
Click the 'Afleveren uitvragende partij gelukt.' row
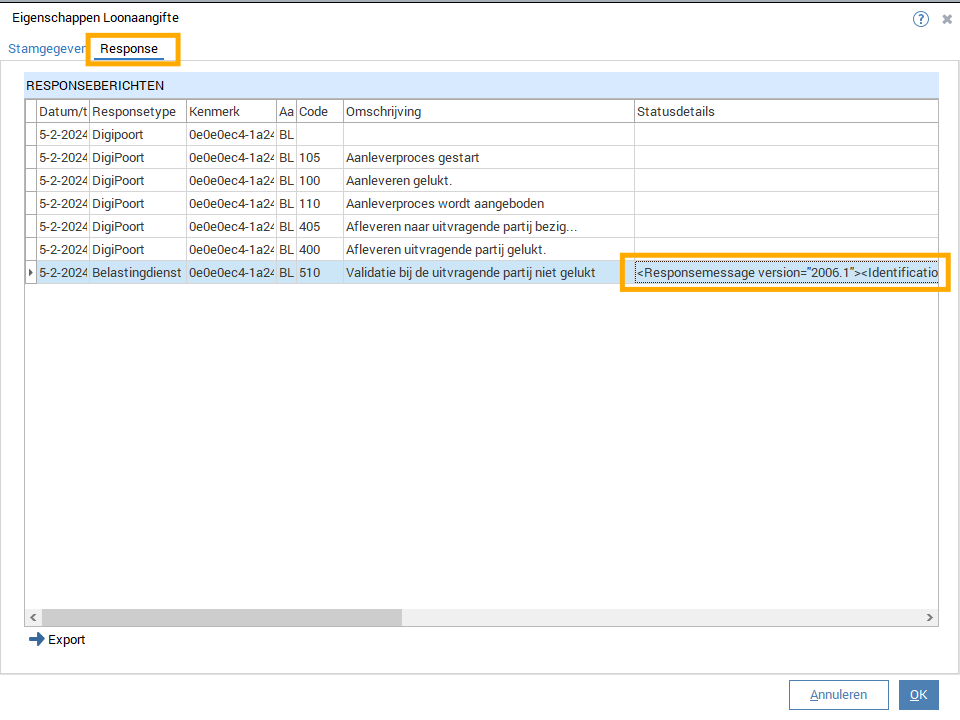pyautogui.click(x=445, y=250)
